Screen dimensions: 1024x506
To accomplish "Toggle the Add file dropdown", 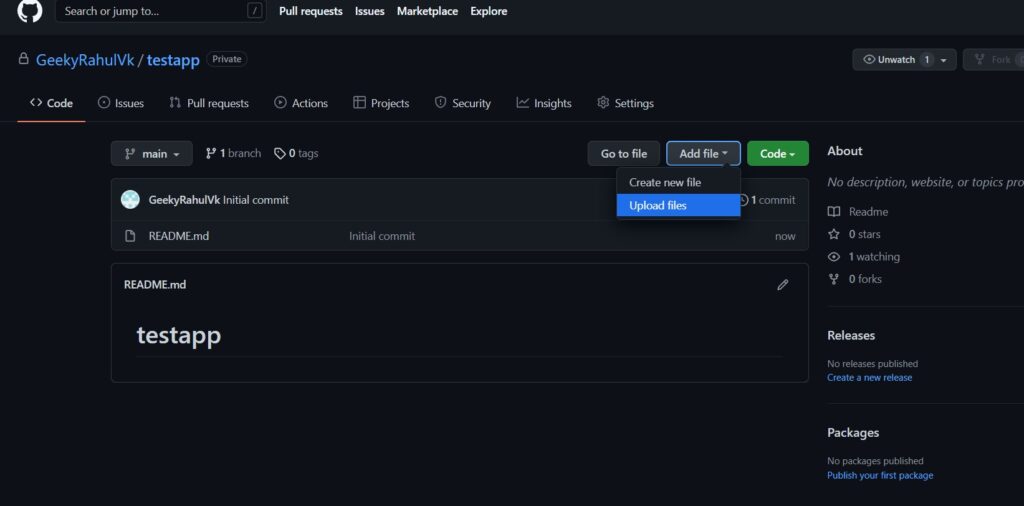I will pyautogui.click(x=703, y=153).
